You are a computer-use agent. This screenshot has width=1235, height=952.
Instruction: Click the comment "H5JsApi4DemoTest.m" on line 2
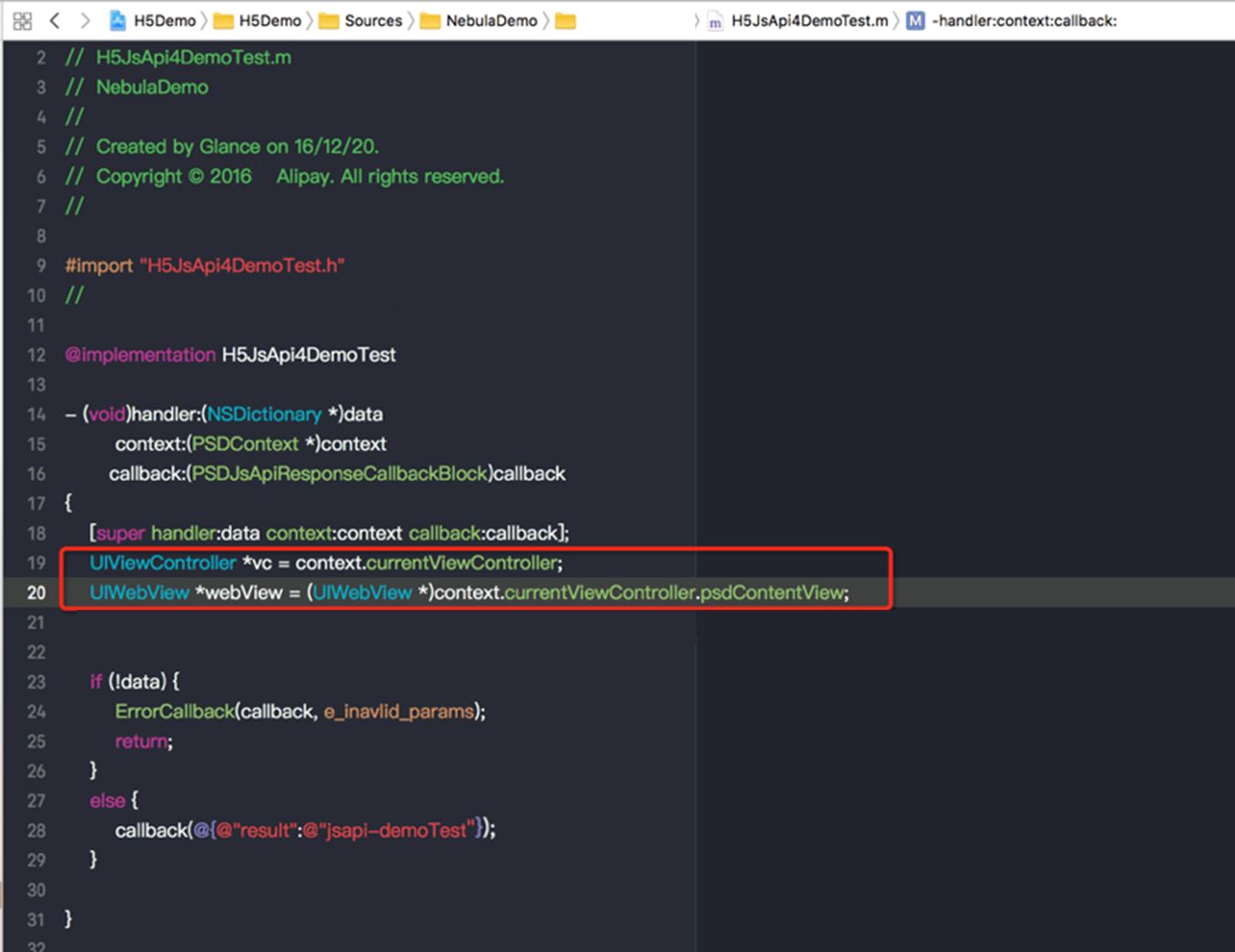click(194, 58)
